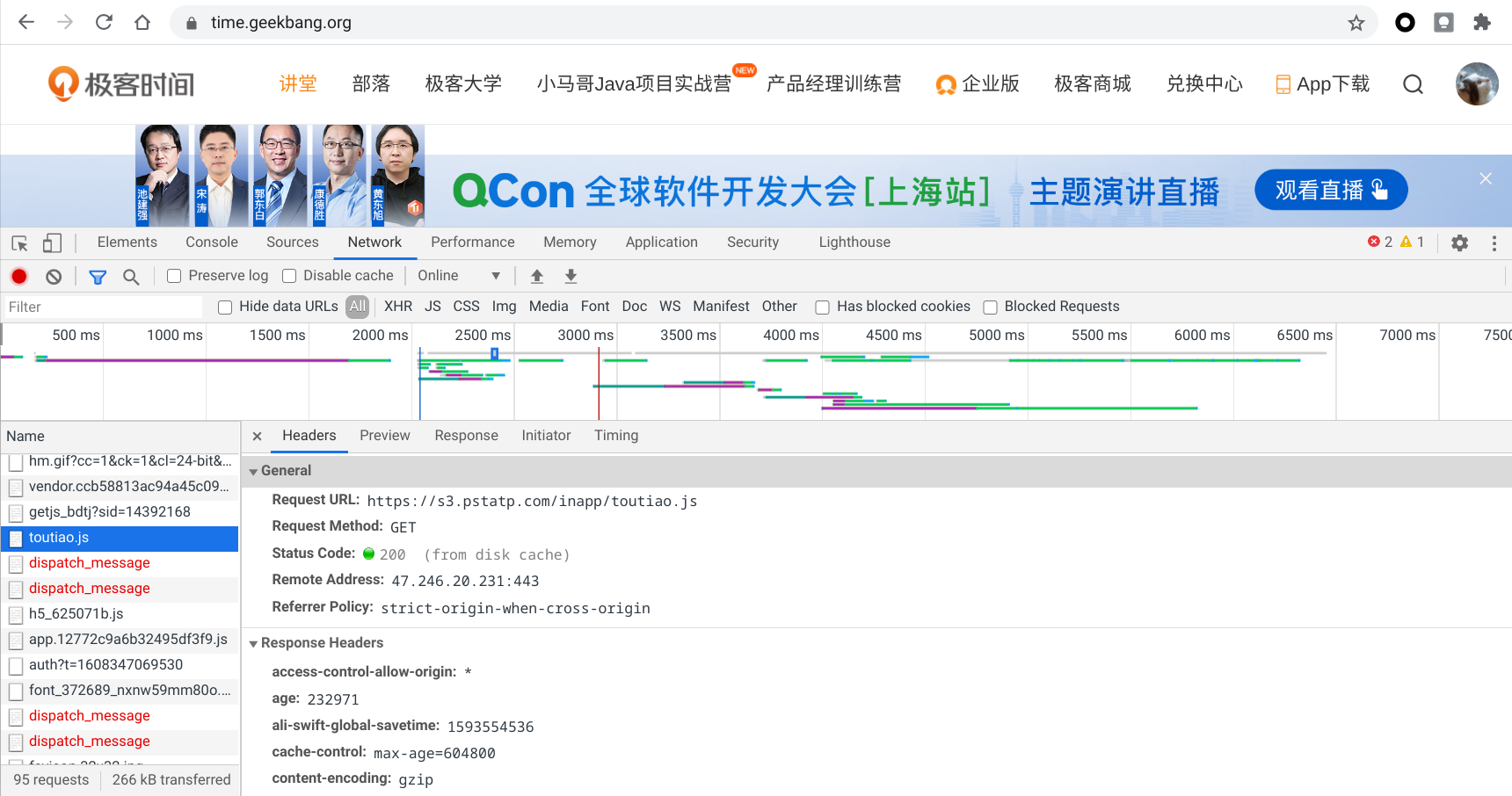Open the Performance tab
This screenshot has width=1512, height=796.
coord(473,242)
